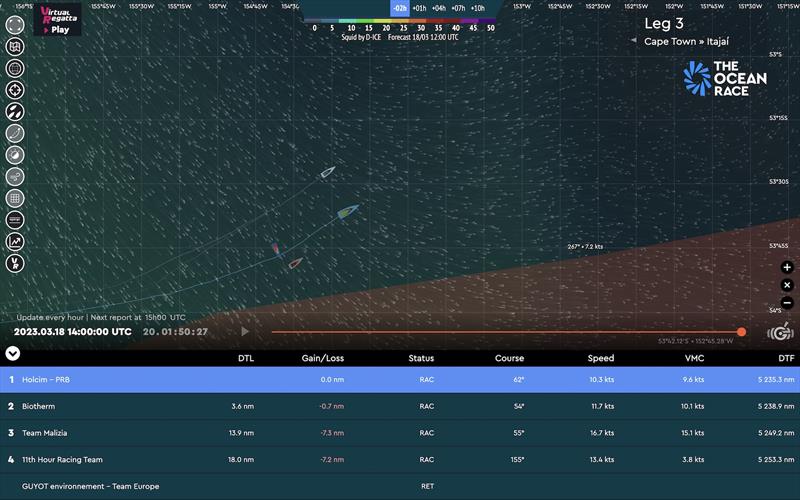Reset zoom with the X button
This screenshot has height=500, width=800.
[787, 285]
